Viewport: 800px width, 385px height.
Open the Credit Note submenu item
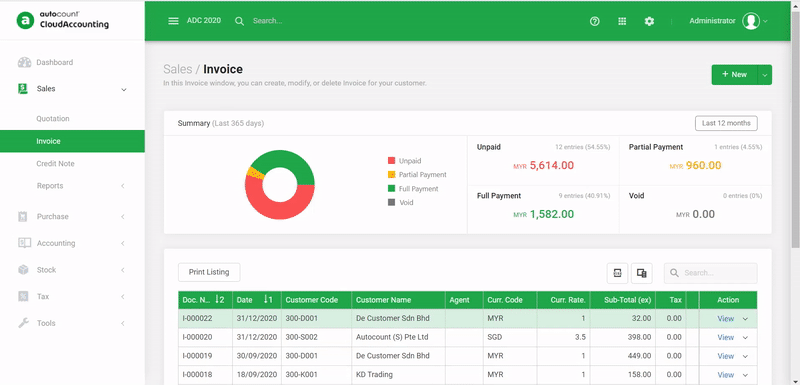coord(55,164)
